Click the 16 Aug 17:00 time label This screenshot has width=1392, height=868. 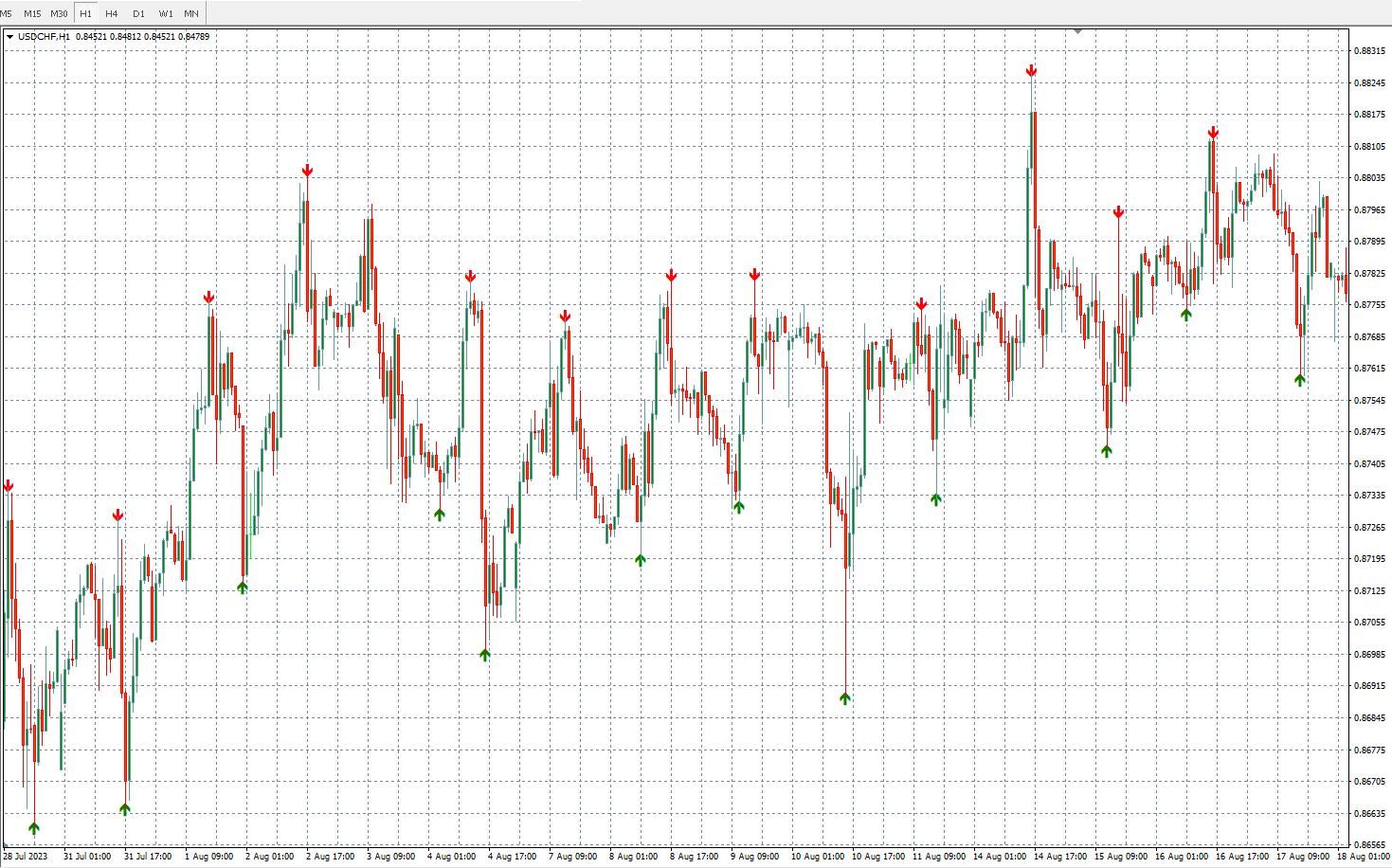pyautogui.click(x=1242, y=857)
